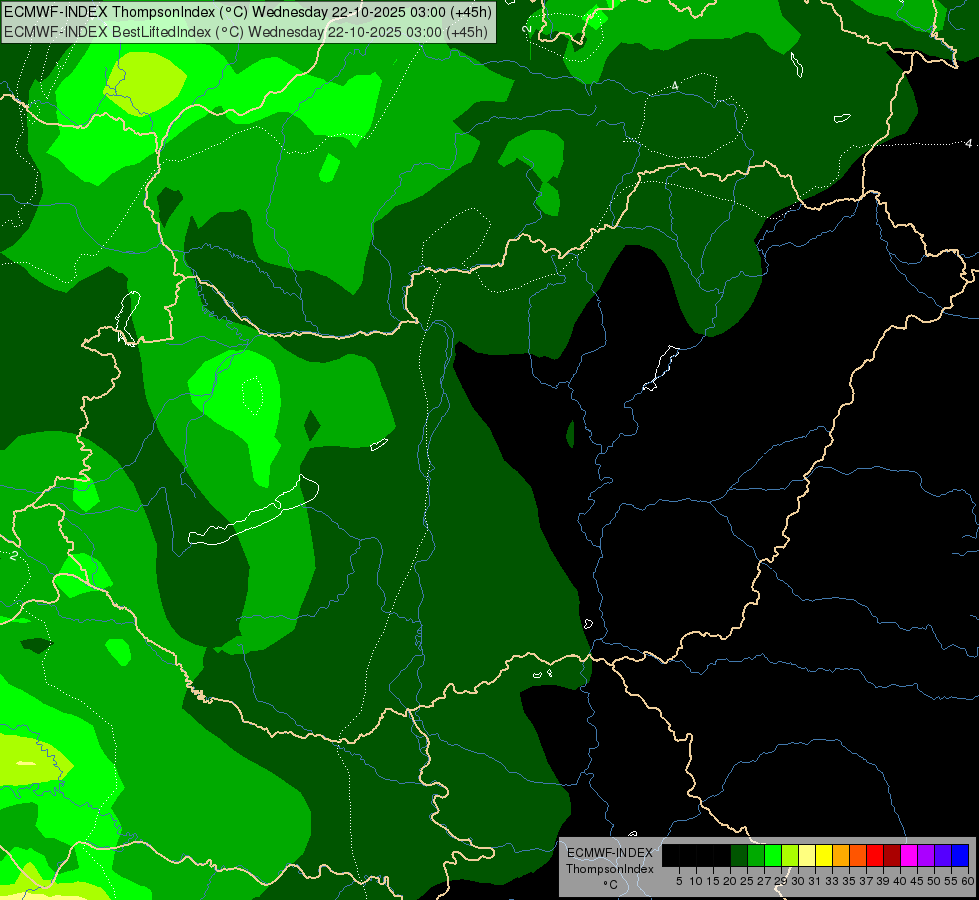Image resolution: width=979 pixels, height=900 pixels.
Task: Click the ThompsonIndex title line at top
Action: pyautogui.click(x=248, y=12)
